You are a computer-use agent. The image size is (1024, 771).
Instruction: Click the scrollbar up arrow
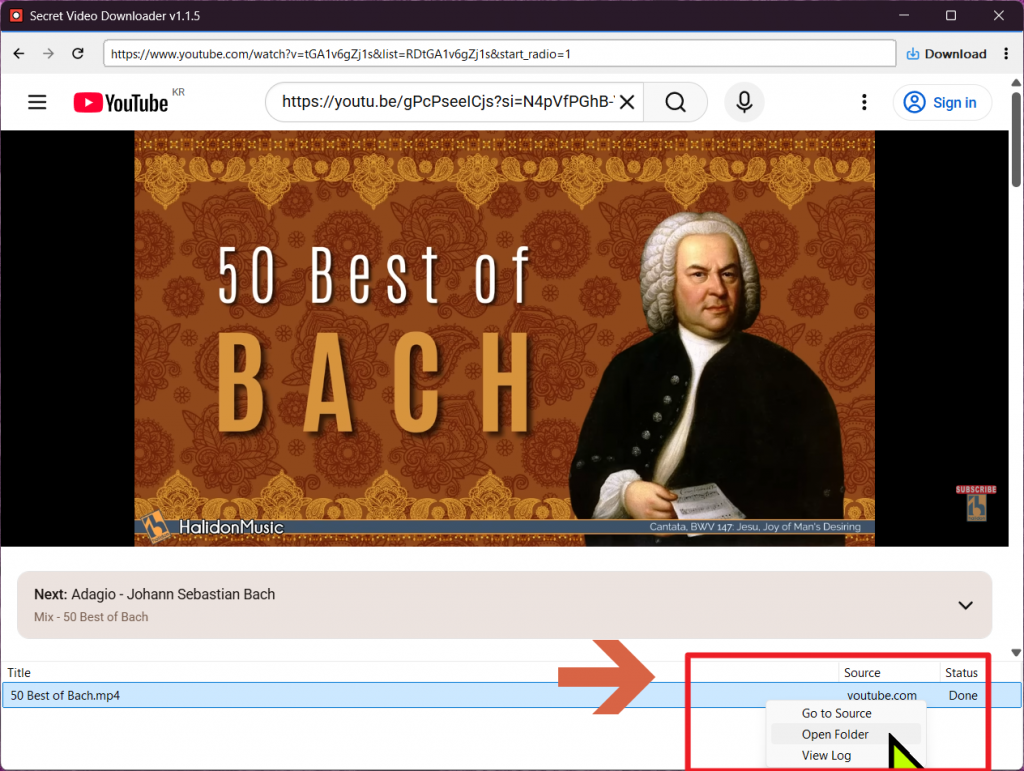point(1016,83)
